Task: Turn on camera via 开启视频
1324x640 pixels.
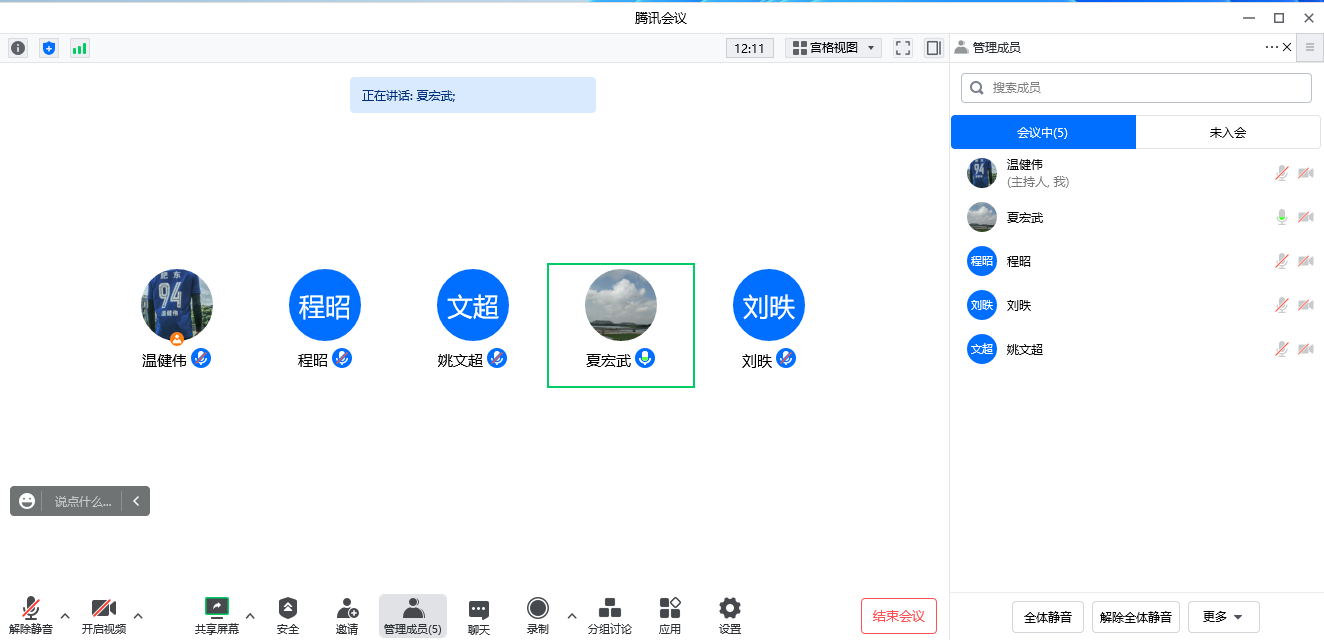Action: (x=104, y=615)
